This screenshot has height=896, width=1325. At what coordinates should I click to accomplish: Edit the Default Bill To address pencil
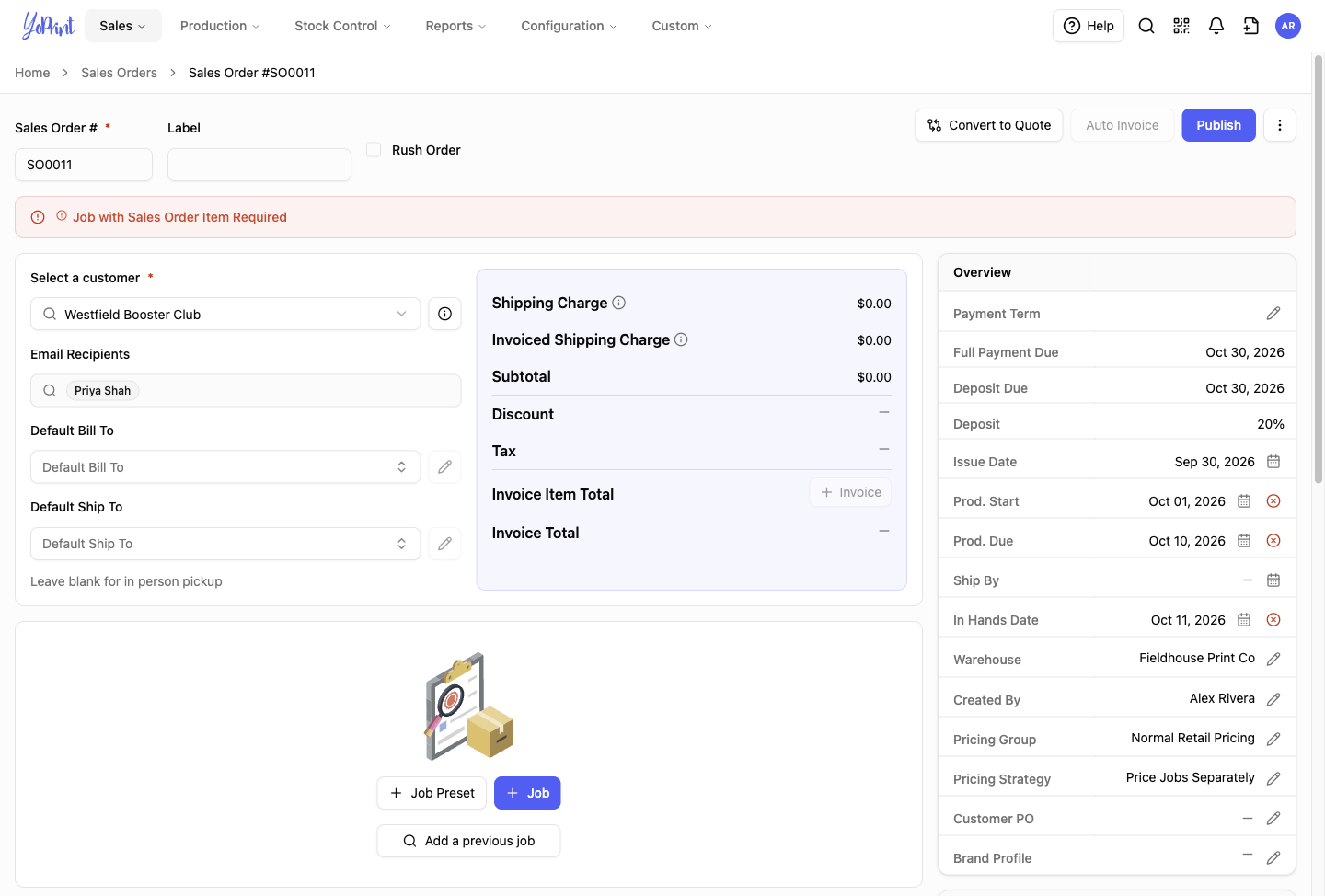coord(444,467)
